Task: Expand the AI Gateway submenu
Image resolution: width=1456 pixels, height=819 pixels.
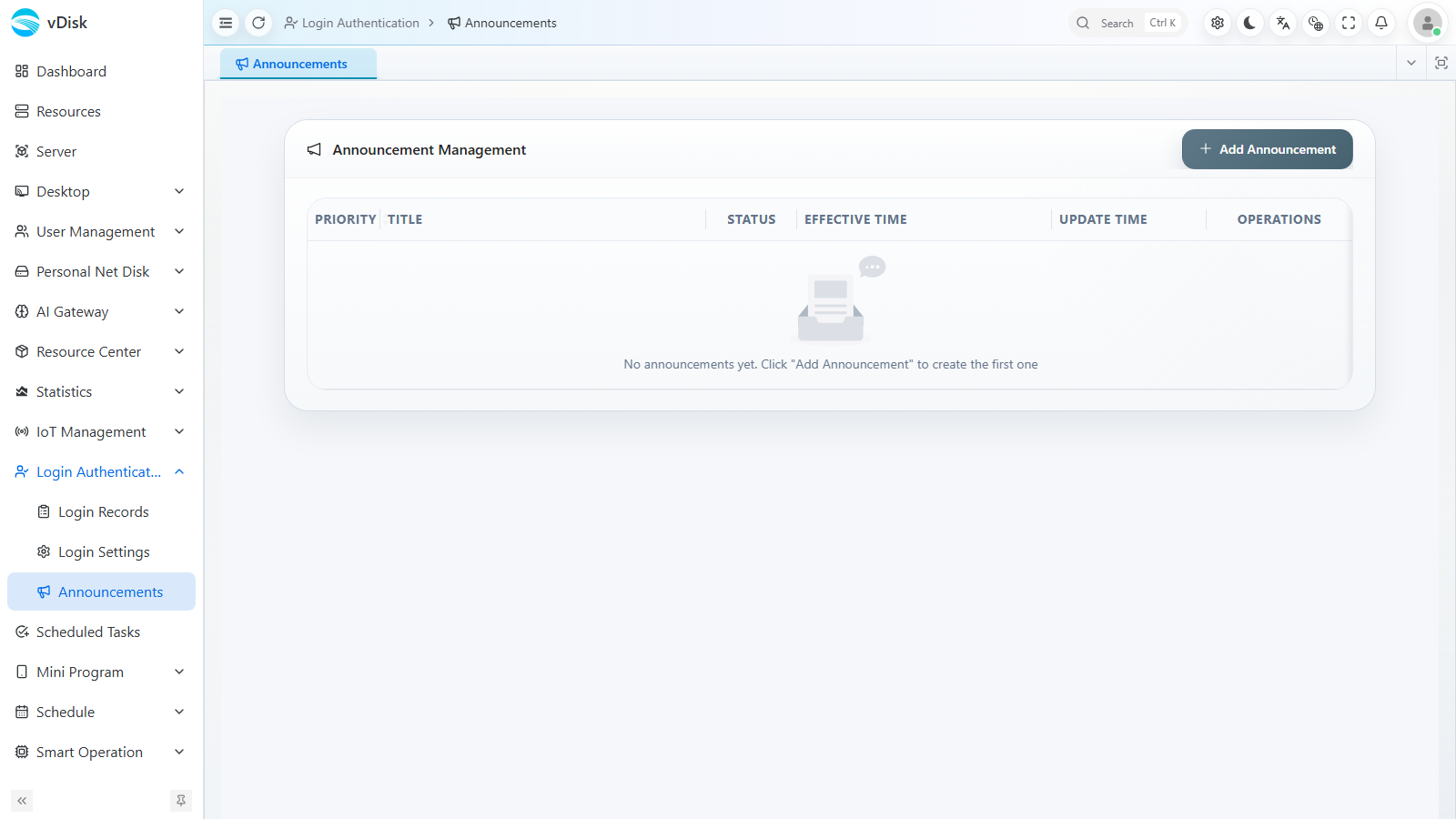Action: coord(101,311)
